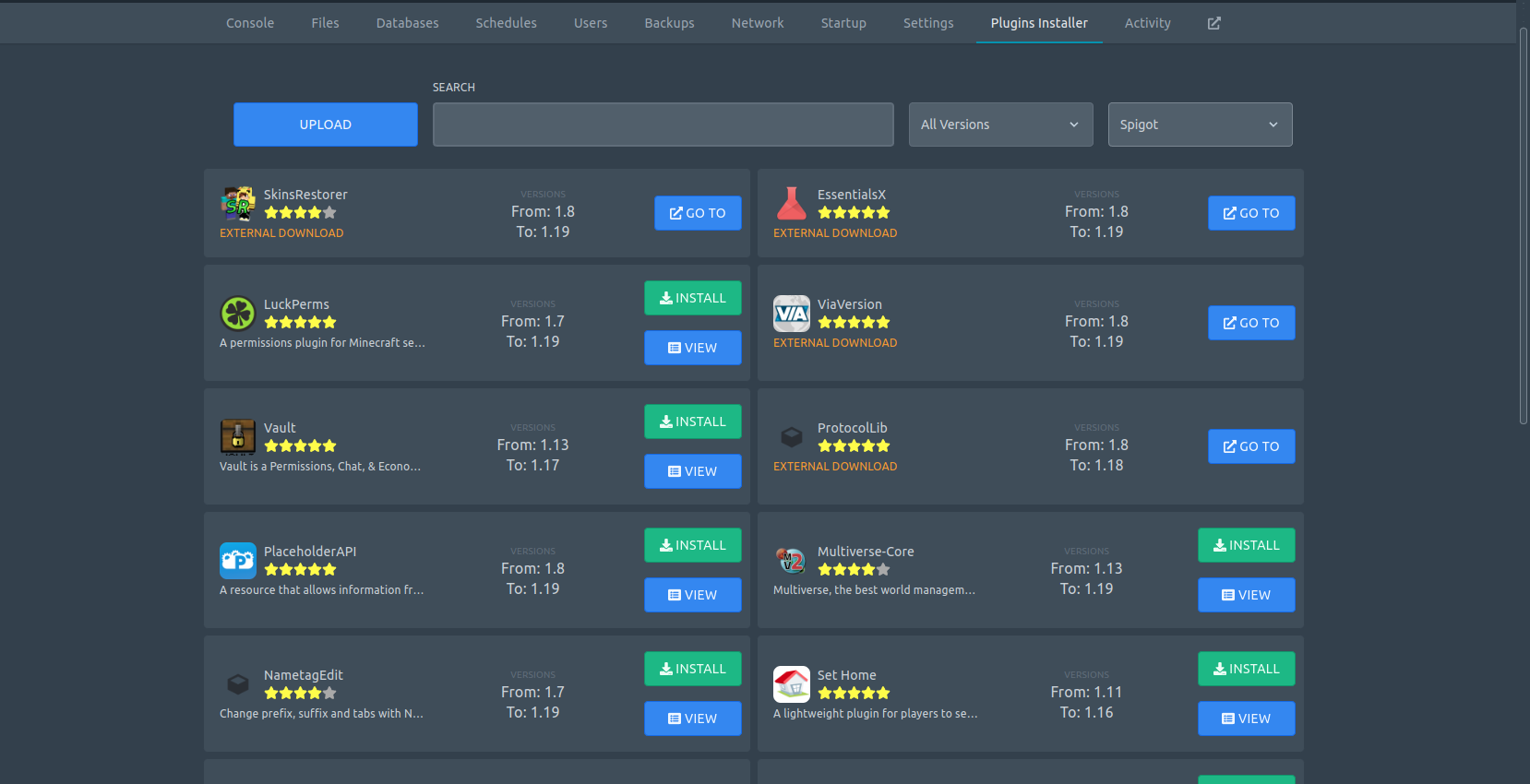Click "Multiverse, the best world managem..." text
Viewport: 1530px width, 784px height.
(x=874, y=590)
